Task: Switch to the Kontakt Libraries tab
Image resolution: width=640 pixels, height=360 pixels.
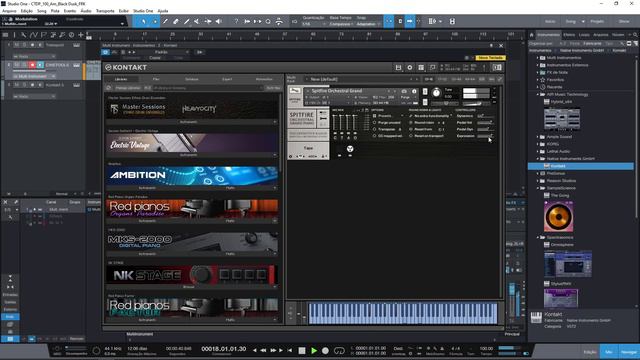Action: tap(121, 79)
